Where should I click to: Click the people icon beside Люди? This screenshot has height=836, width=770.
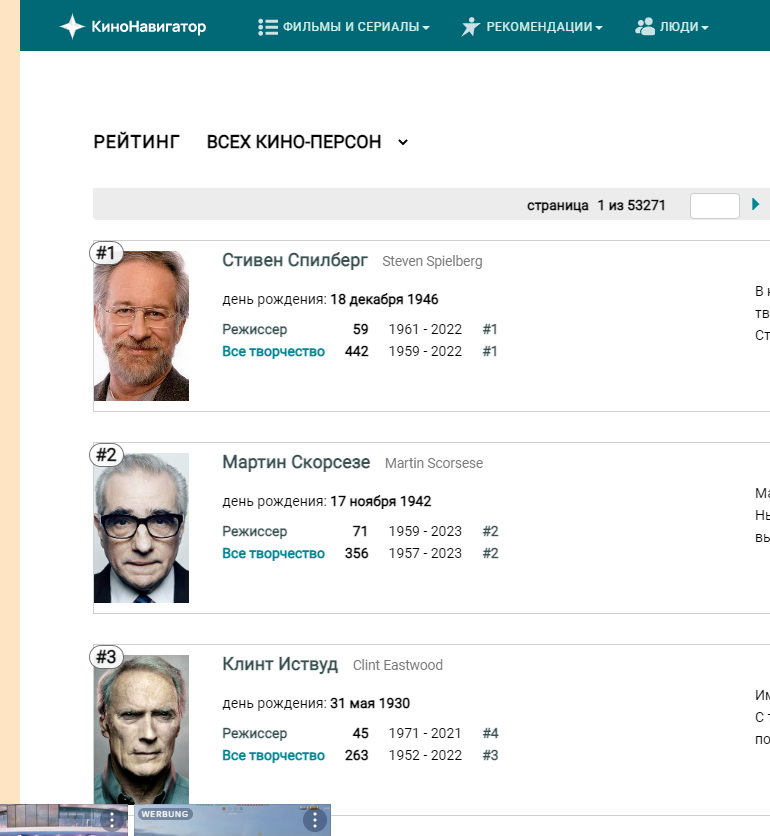coord(645,27)
